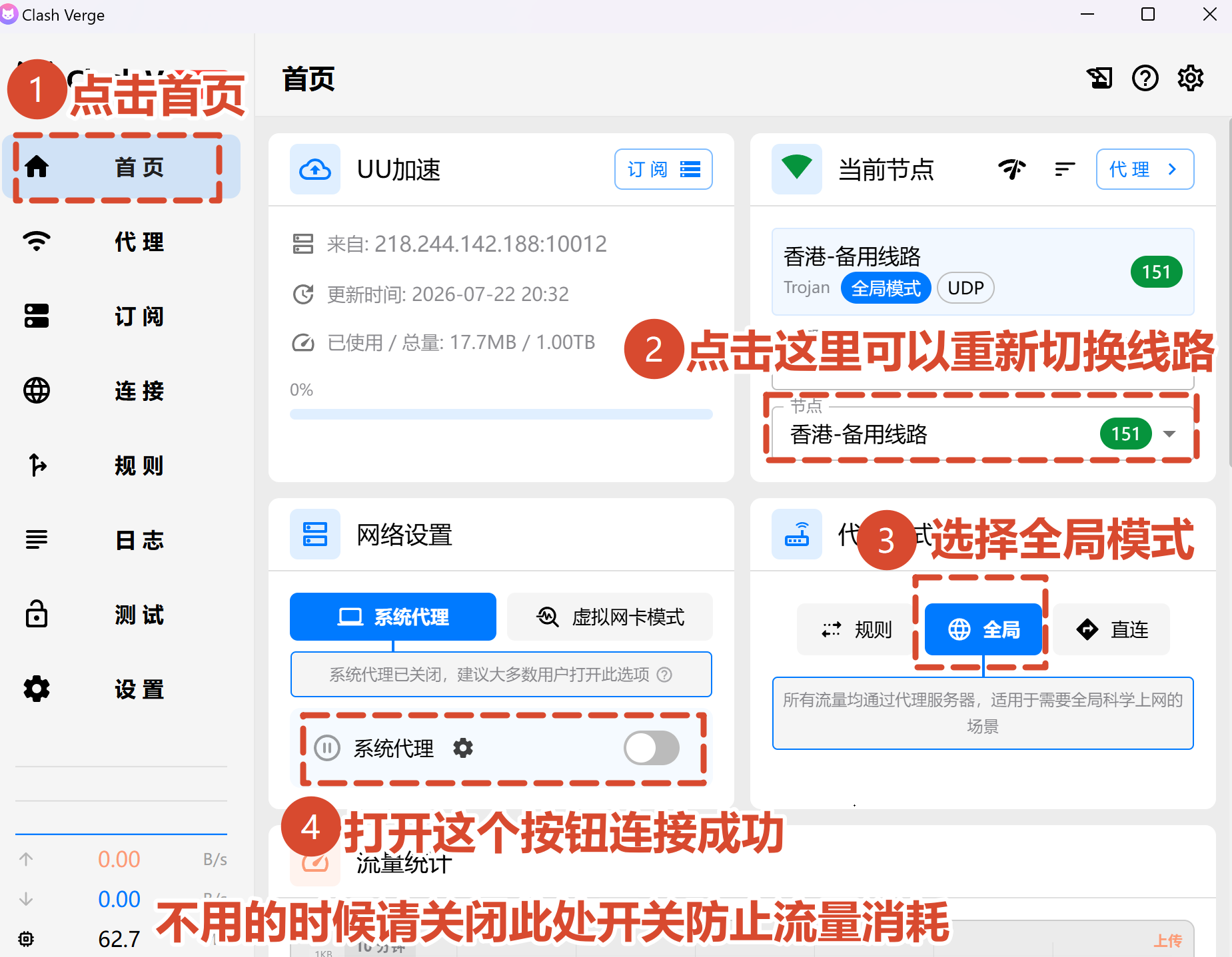Click the lock icon for sidebar 测试
The height and width of the screenshot is (957, 1232).
37,614
